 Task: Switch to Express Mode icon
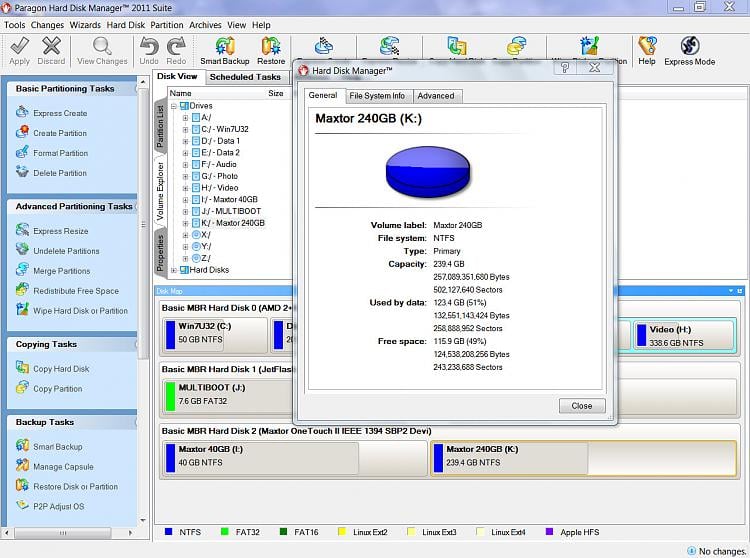pos(690,46)
